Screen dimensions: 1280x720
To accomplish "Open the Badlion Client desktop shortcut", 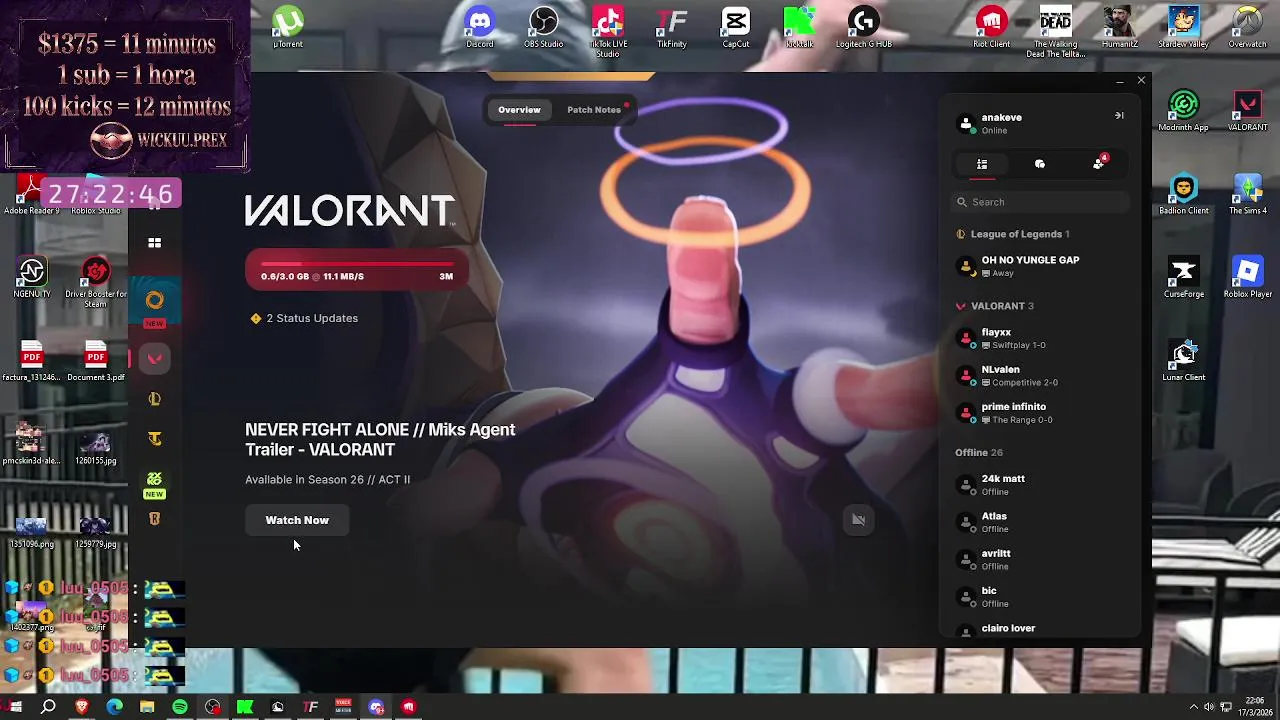I will pyautogui.click(x=1184, y=194).
